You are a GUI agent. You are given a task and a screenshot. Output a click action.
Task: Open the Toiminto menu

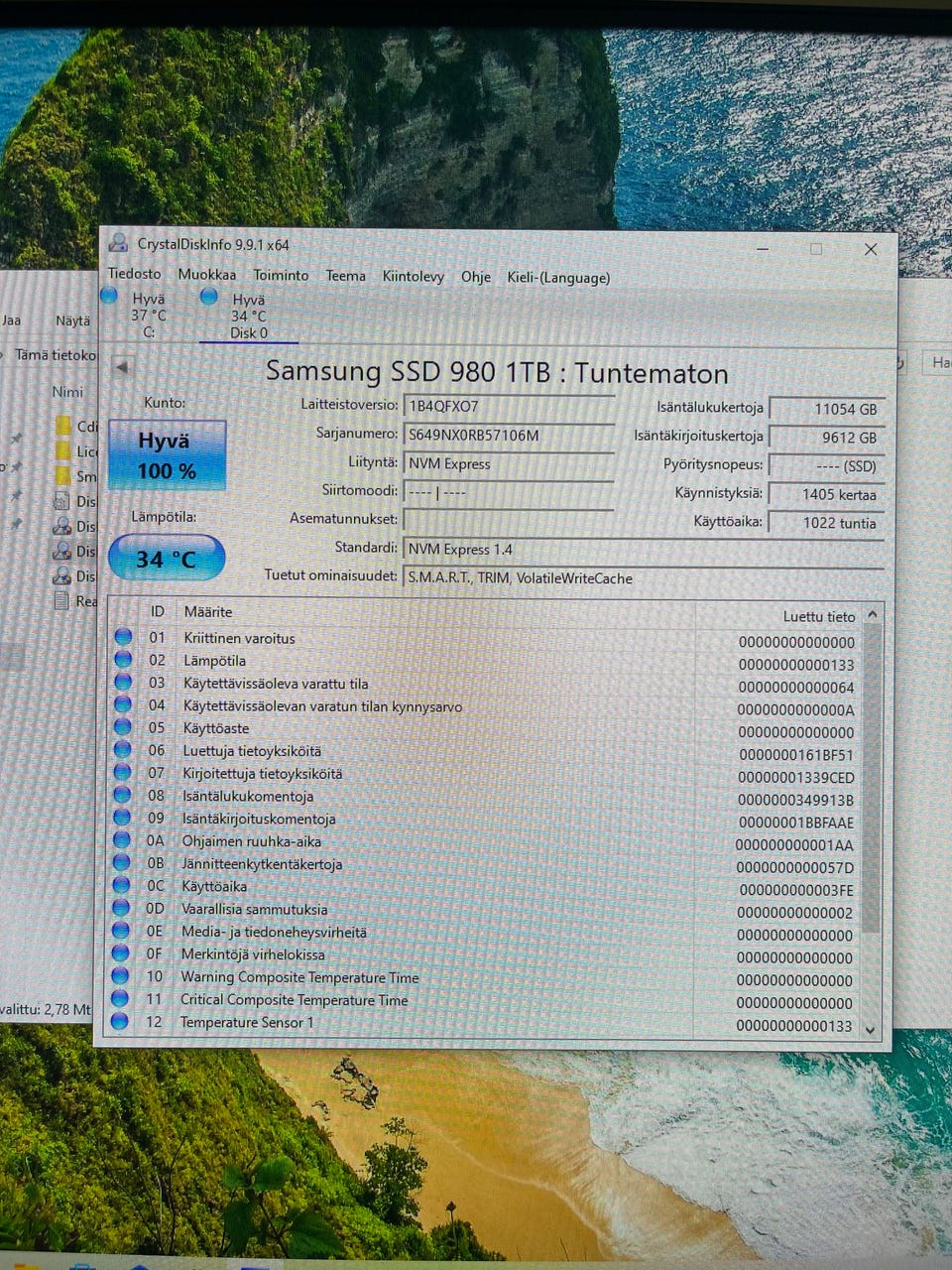coord(281,275)
